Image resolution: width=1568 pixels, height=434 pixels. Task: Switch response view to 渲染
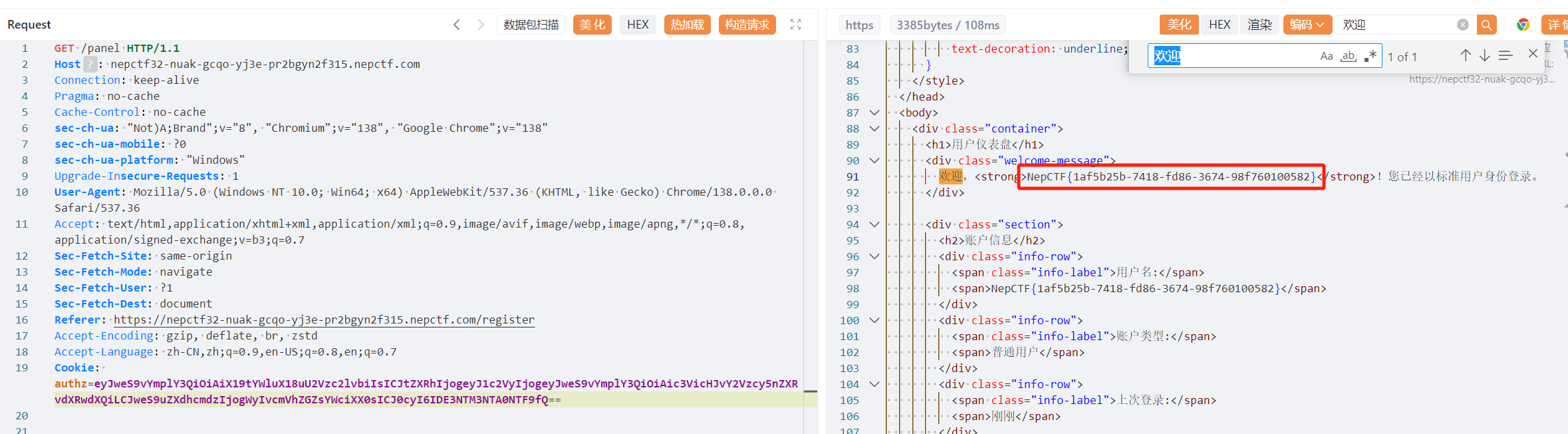click(1259, 25)
